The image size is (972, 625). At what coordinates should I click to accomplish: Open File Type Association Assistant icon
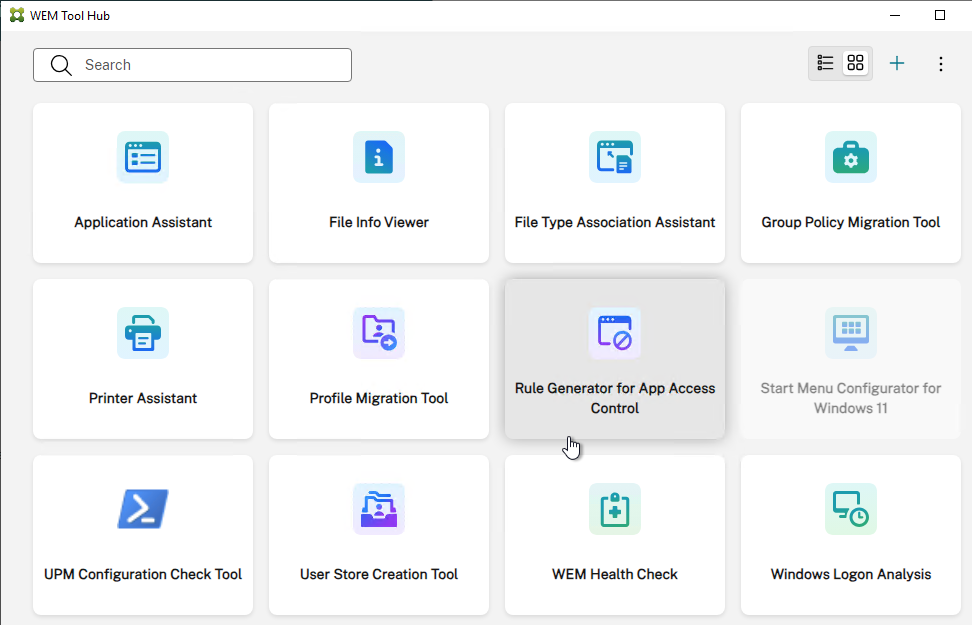615,157
